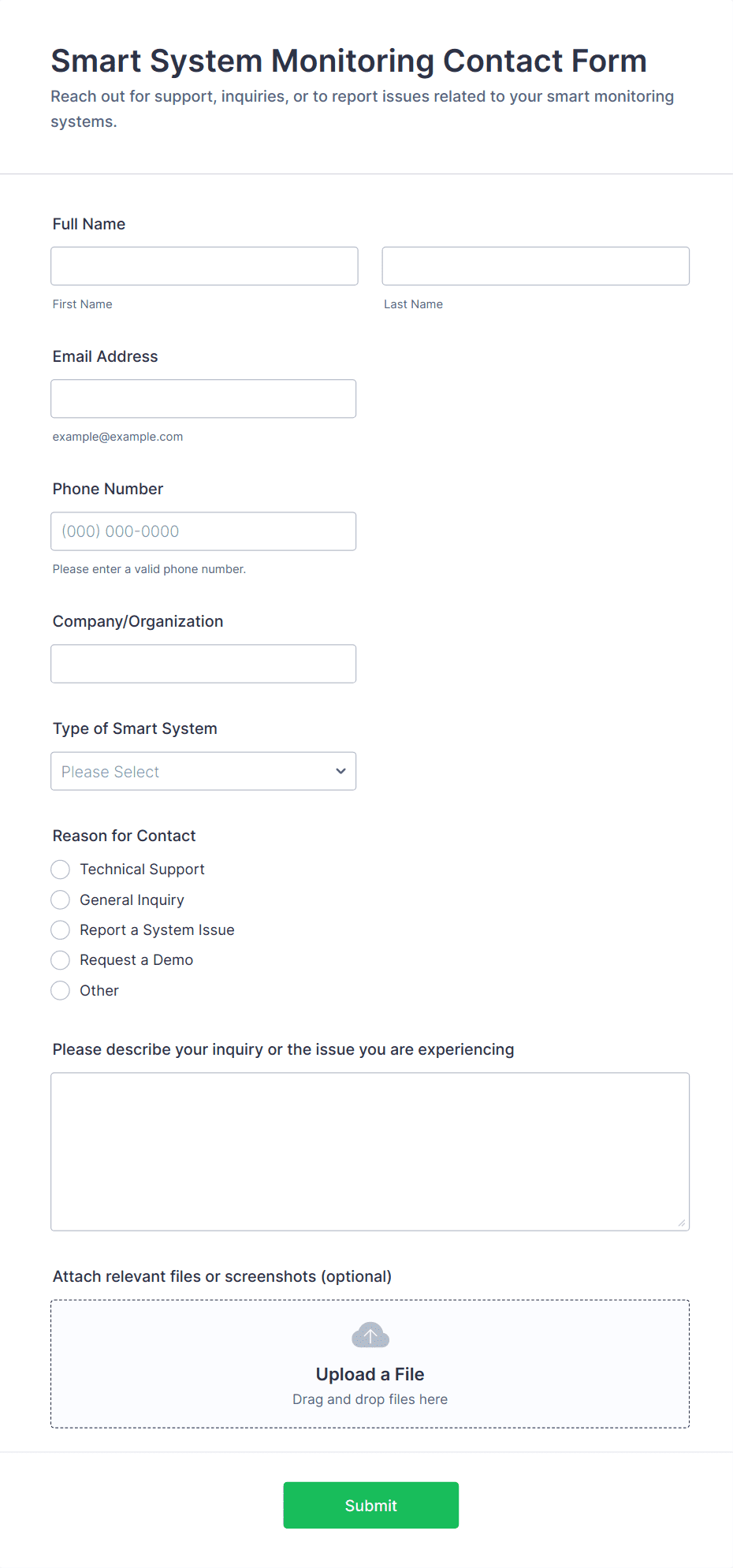Select General Inquiry radio option
Image resolution: width=733 pixels, height=1568 pixels.
tap(61, 899)
